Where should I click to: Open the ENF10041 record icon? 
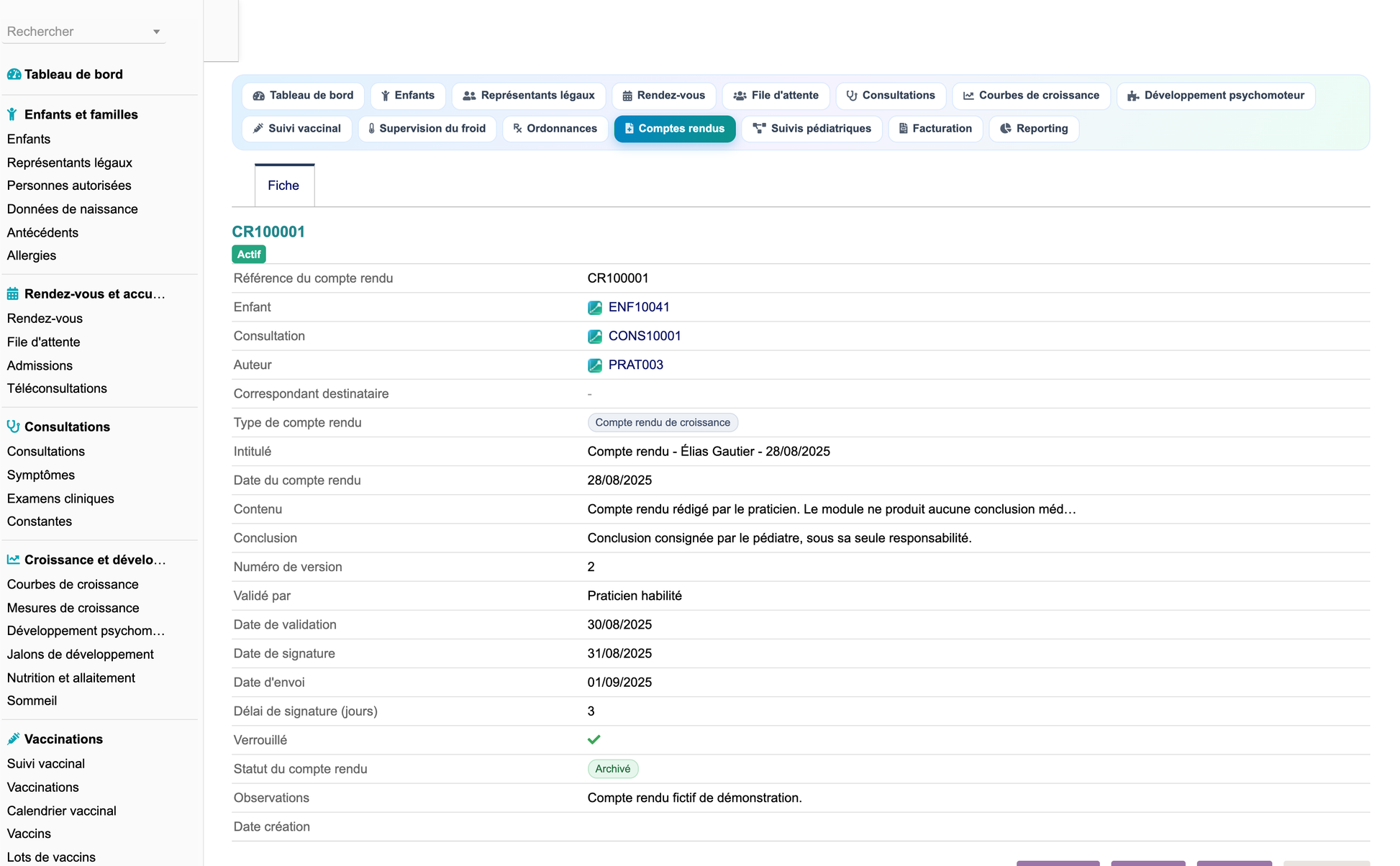pyautogui.click(x=595, y=308)
